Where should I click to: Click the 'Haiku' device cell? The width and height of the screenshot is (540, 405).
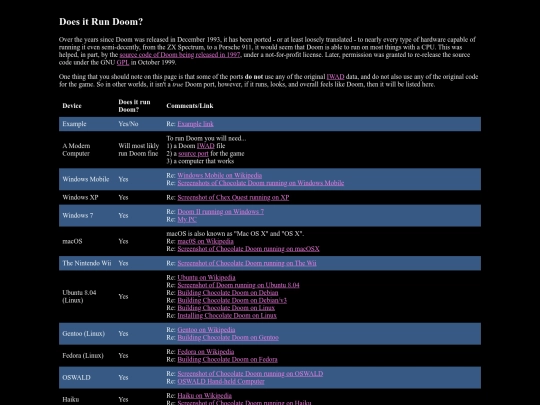[71, 399]
